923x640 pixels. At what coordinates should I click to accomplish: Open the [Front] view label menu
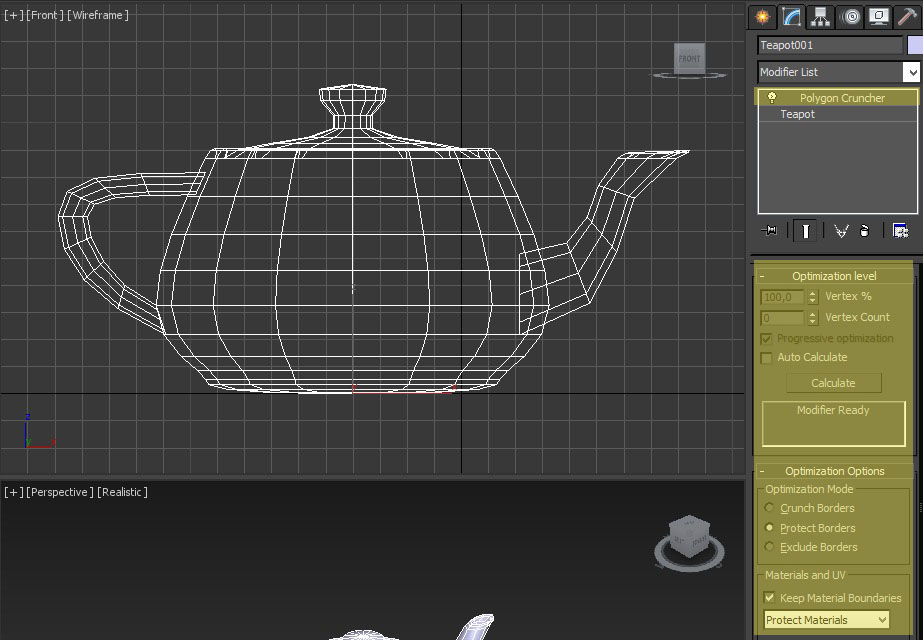[x=45, y=15]
